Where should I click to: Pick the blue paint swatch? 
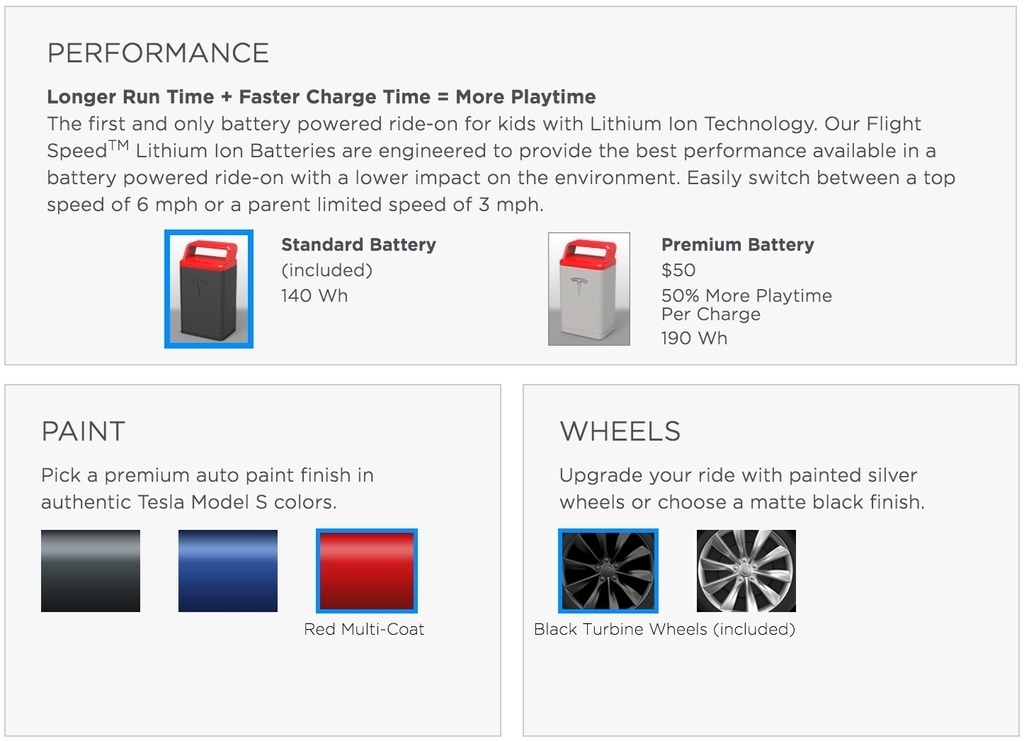pyautogui.click(x=228, y=571)
